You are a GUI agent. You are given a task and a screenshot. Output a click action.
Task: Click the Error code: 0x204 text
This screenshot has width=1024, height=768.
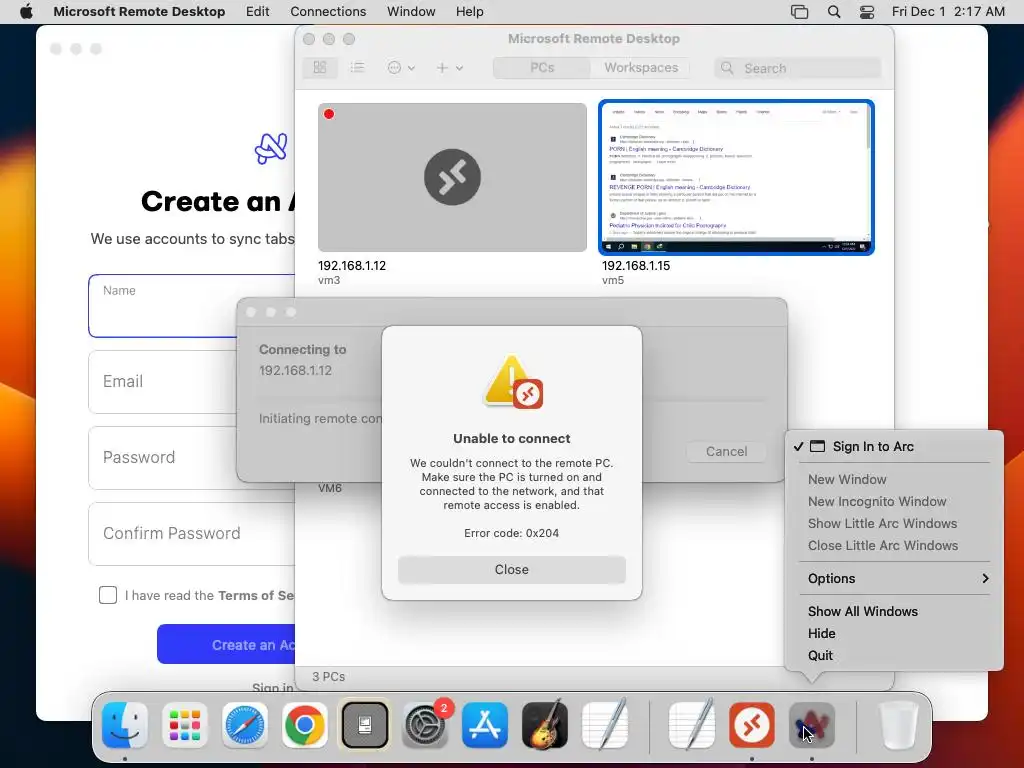click(x=511, y=533)
